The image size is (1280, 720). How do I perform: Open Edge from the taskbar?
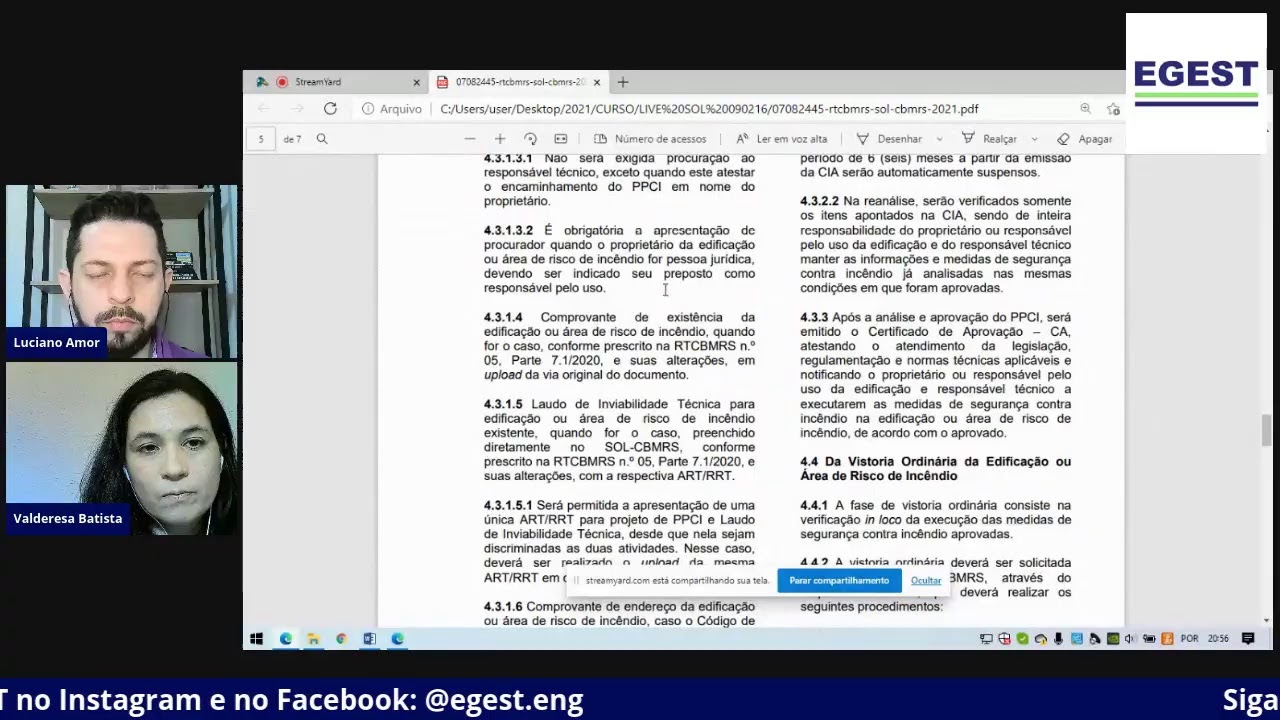(x=286, y=639)
